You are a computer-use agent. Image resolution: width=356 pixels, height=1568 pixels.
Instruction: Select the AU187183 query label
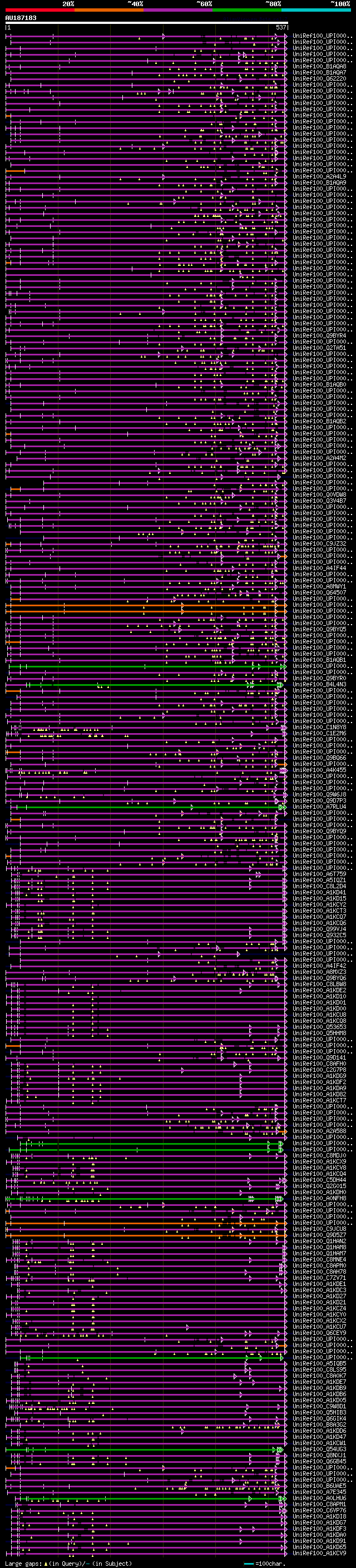pyautogui.click(x=21, y=18)
